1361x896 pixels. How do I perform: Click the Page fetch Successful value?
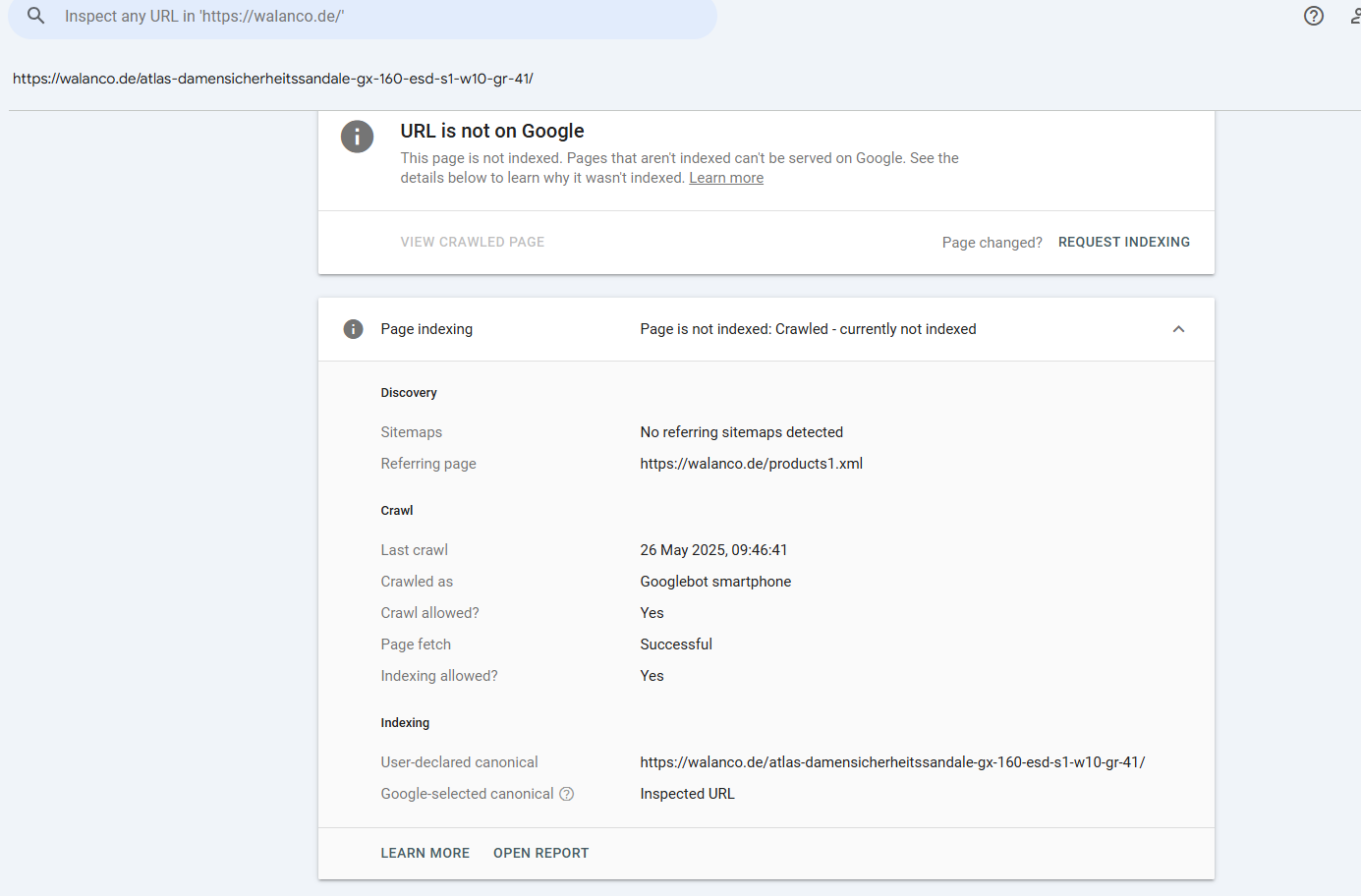coord(676,644)
